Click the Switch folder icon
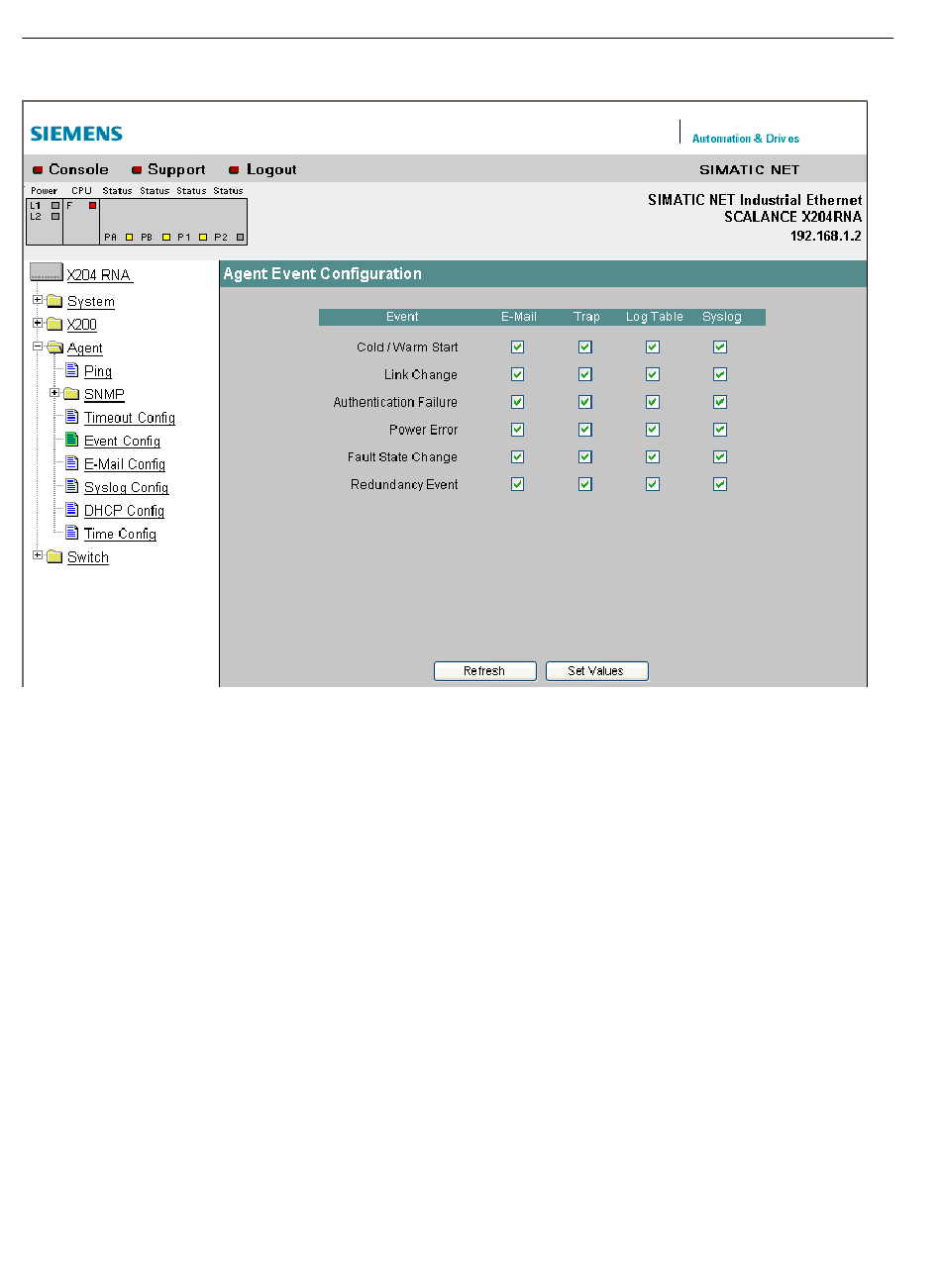941x1288 pixels. click(x=54, y=556)
